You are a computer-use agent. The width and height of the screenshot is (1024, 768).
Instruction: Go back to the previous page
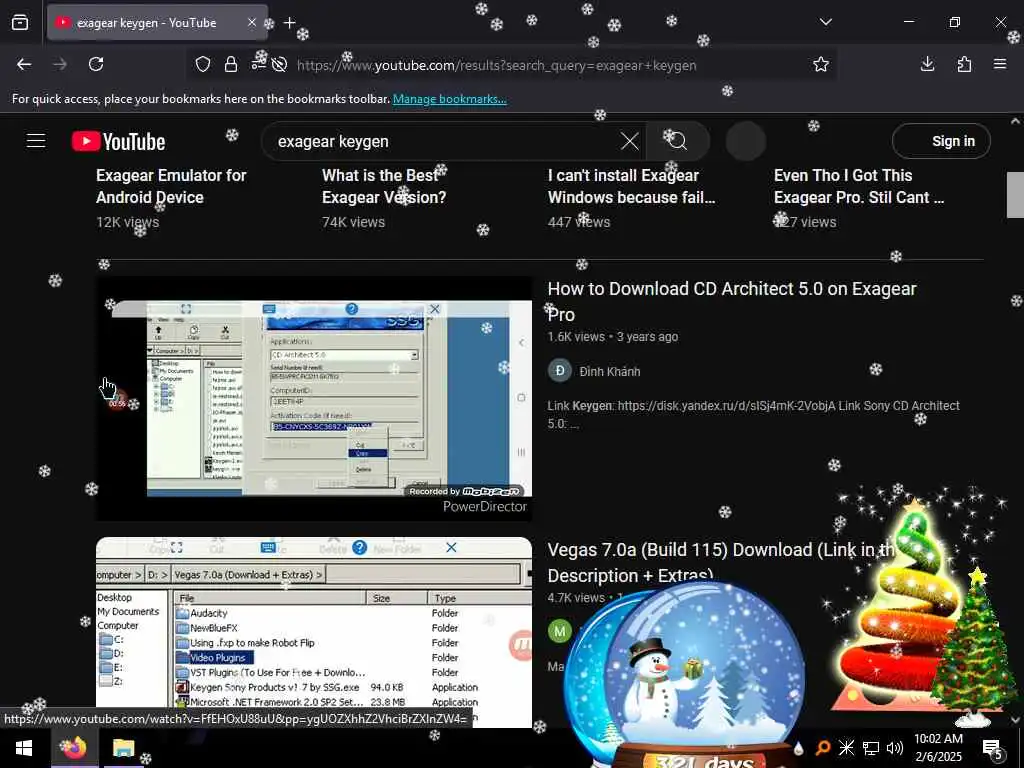[x=24, y=64]
